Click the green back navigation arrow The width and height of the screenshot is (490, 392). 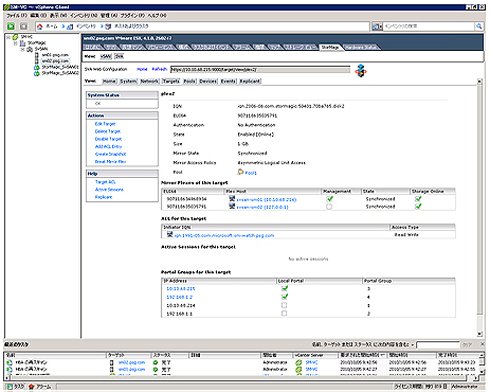[11, 26]
